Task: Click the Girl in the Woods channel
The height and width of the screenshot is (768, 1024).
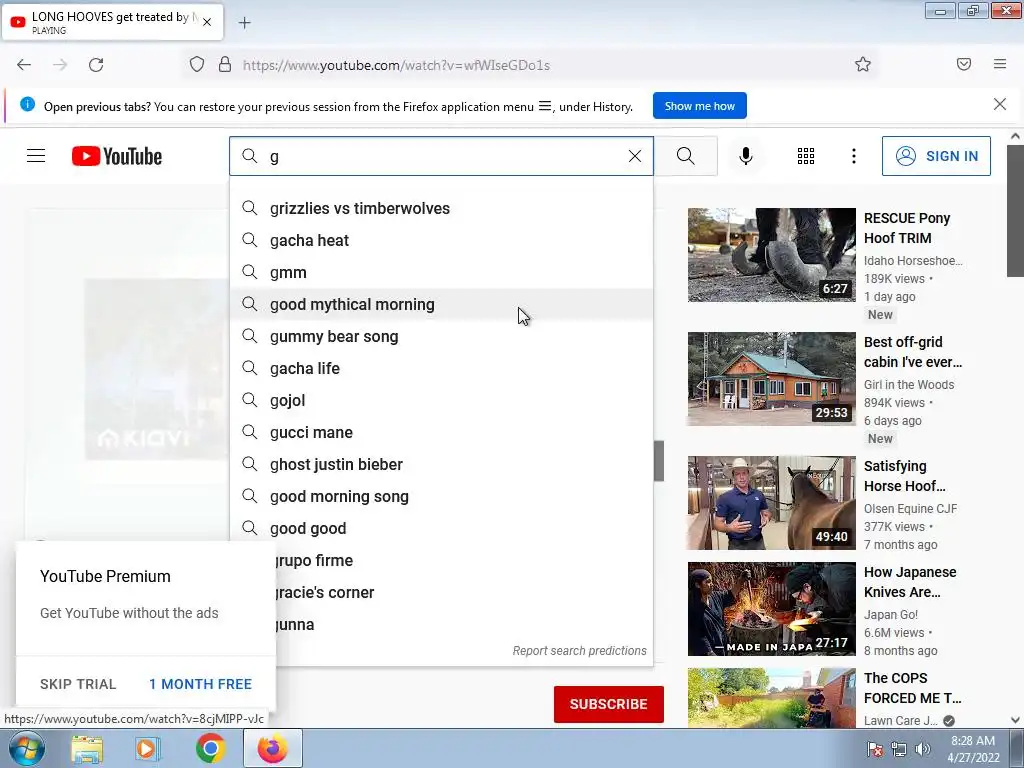Action: (908, 385)
